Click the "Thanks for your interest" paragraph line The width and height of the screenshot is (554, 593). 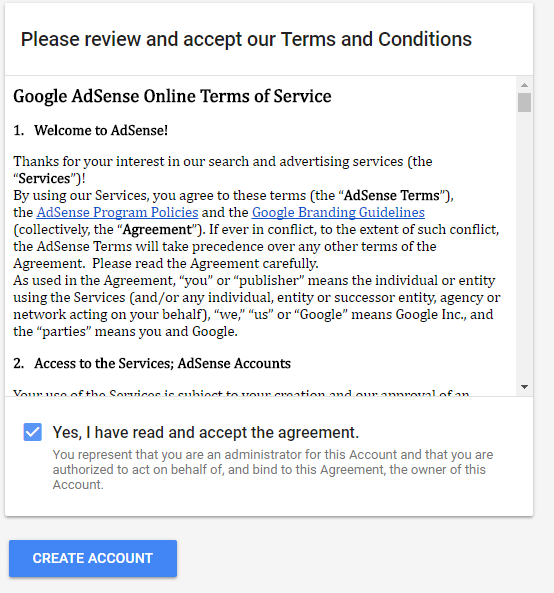click(x=223, y=161)
